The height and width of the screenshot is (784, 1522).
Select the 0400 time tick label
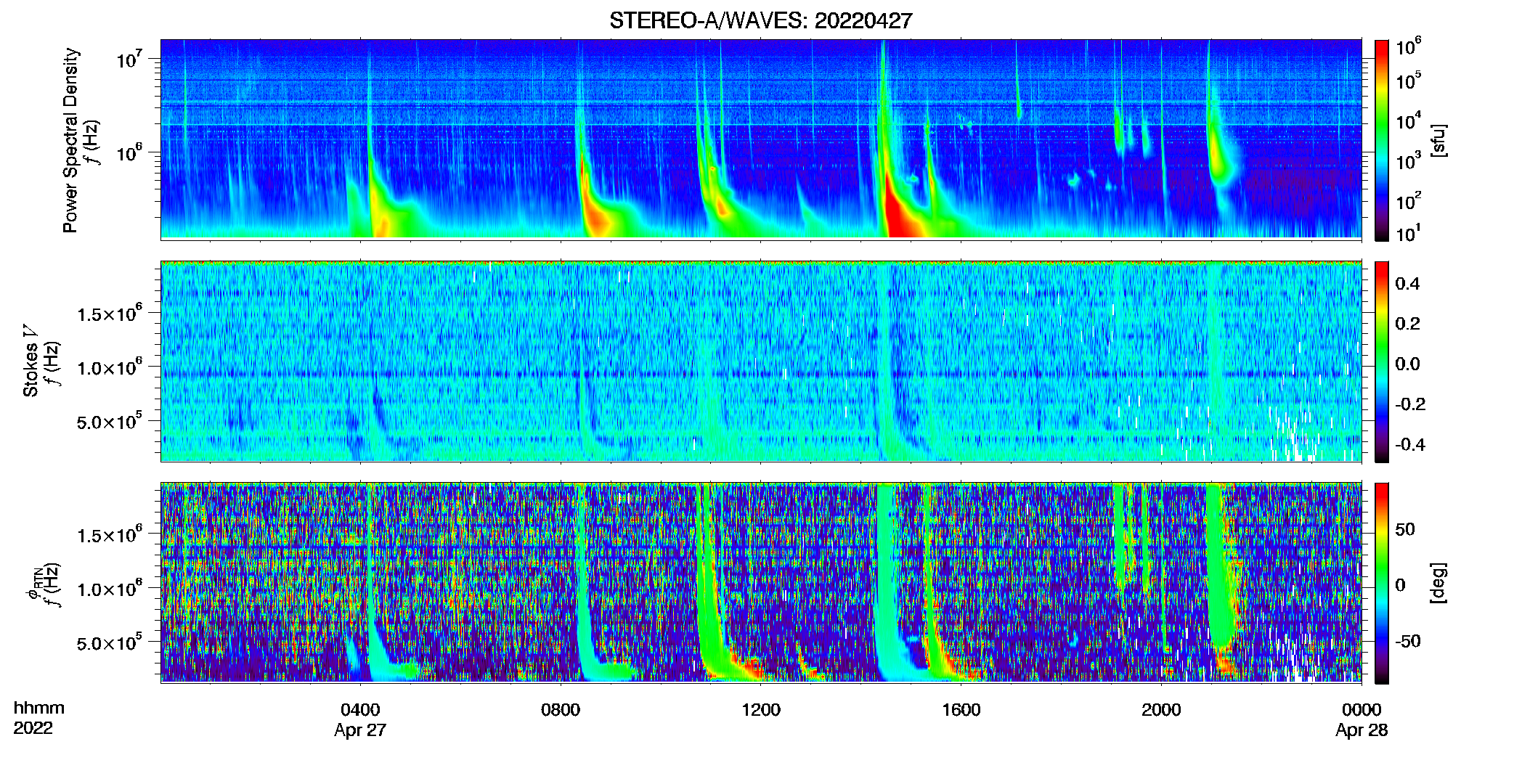[x=360, y=709]
